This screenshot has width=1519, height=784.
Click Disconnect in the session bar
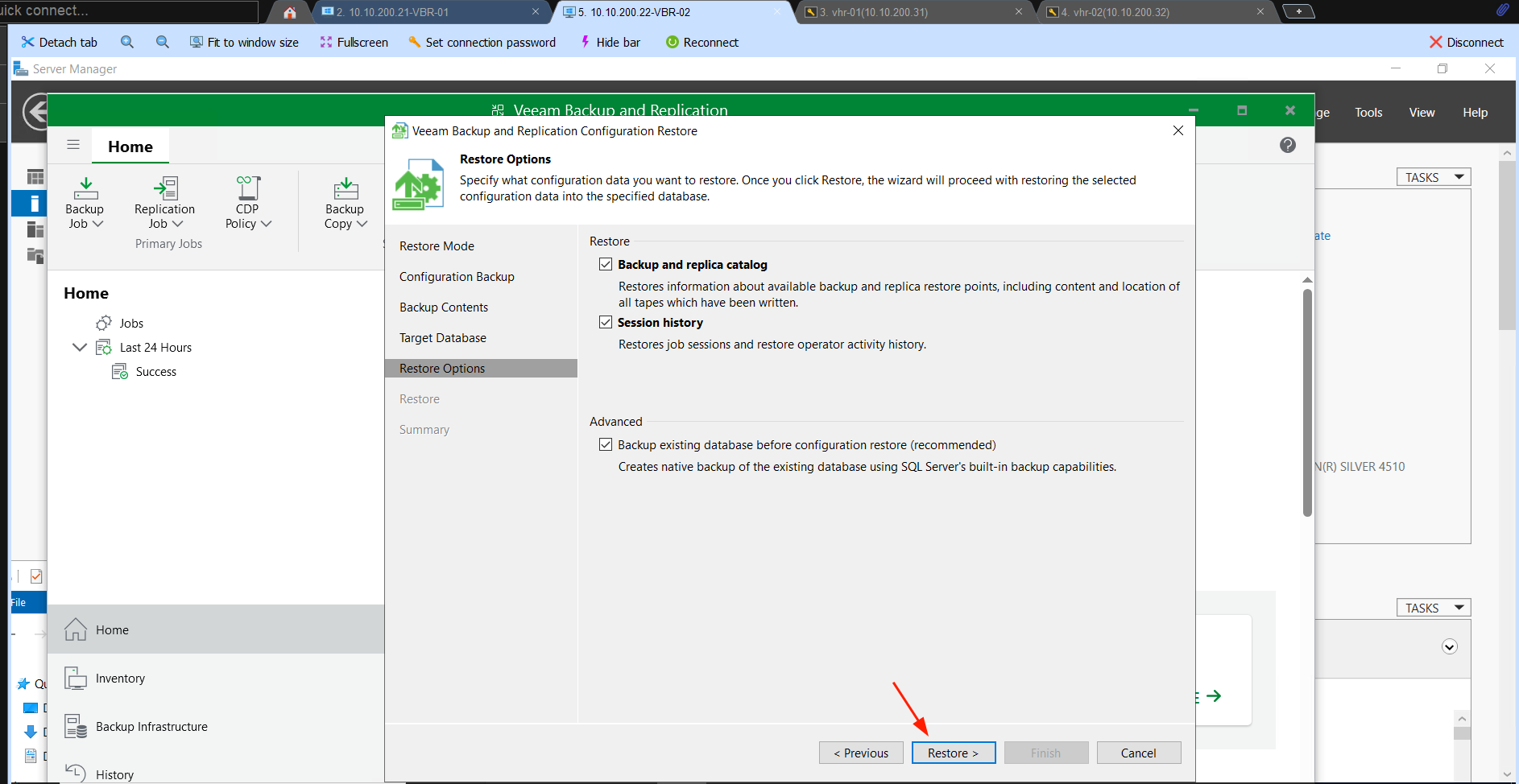(1466, 42)
